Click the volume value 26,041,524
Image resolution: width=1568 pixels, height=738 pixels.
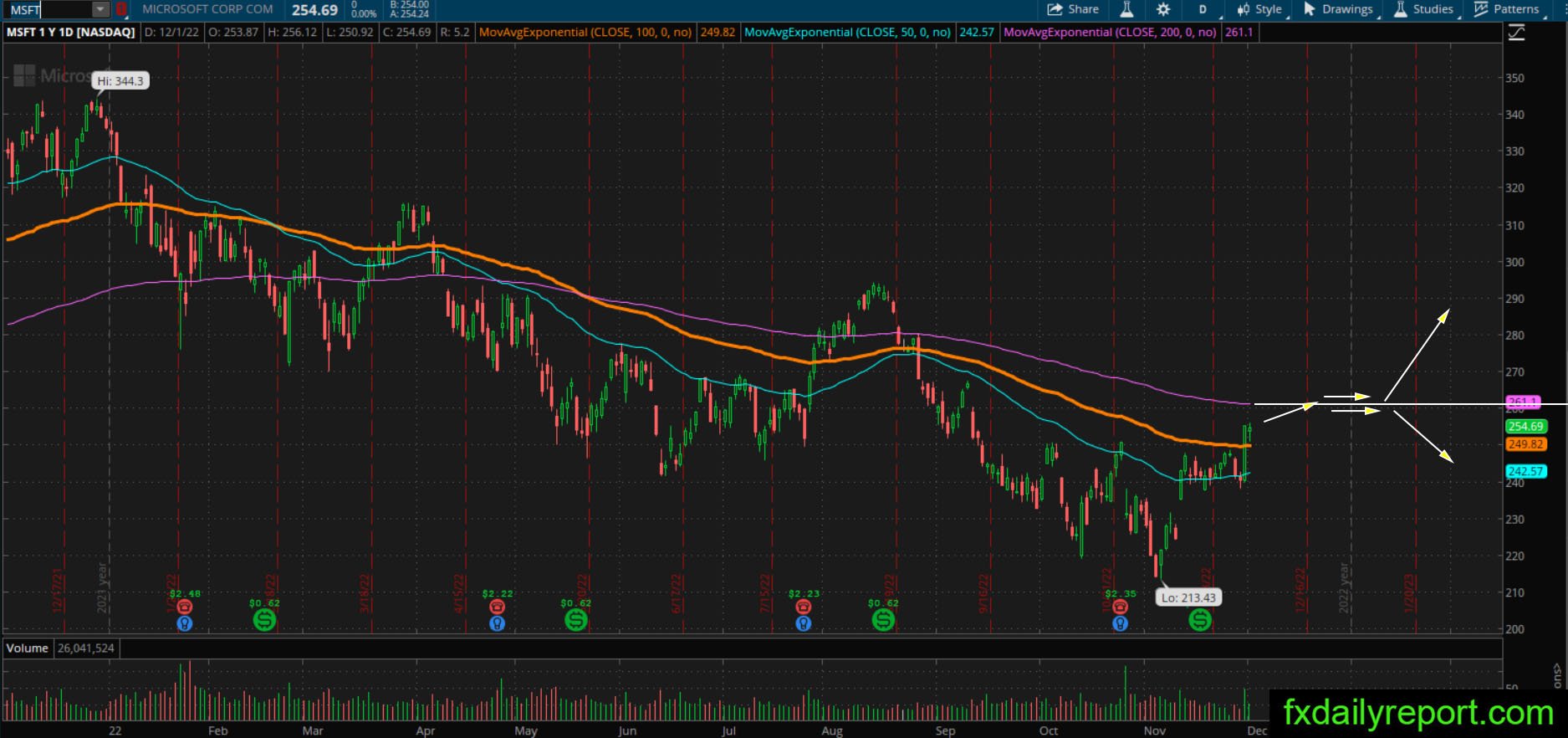tap(86, 648)
